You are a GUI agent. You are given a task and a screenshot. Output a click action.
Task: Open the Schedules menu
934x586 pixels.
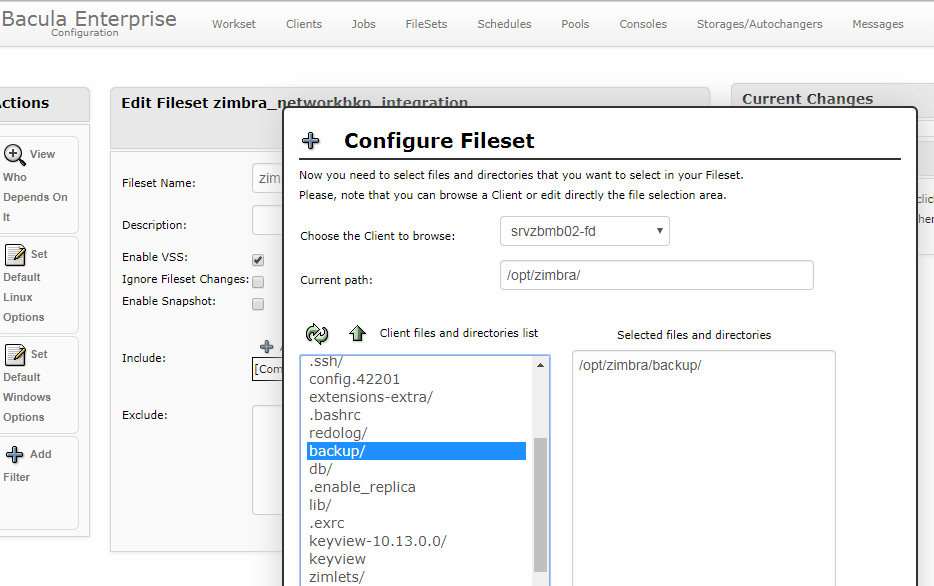[504, 24]
